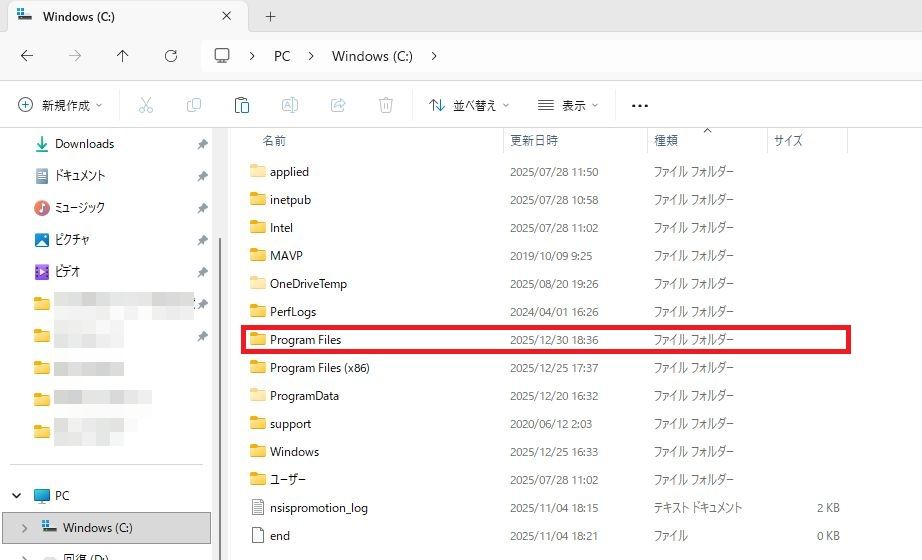Open the 表示 view dropdown
Viewport: 922px width, 560px height.
pyautogui.click(x=567, y=105)
